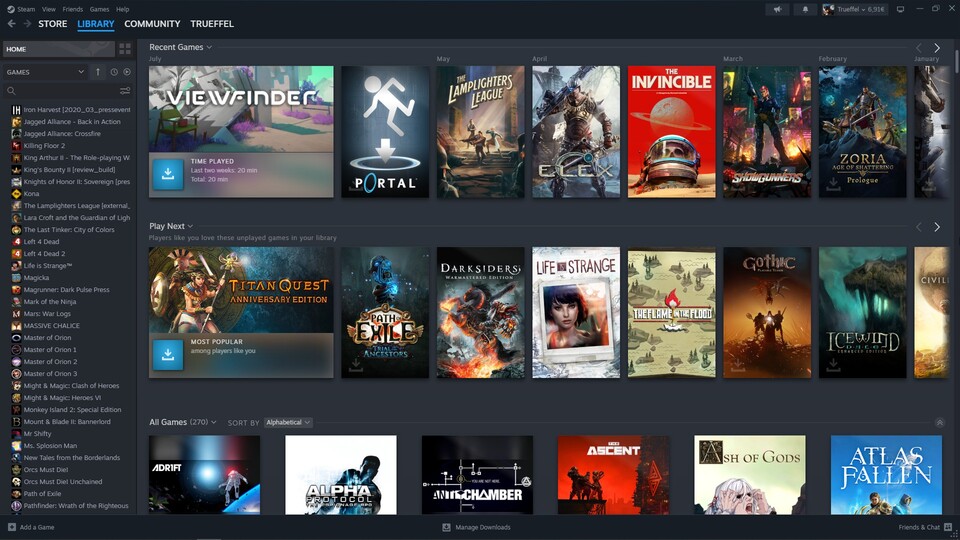Select Portal cover in Recent Games

(x=385, y=132)
